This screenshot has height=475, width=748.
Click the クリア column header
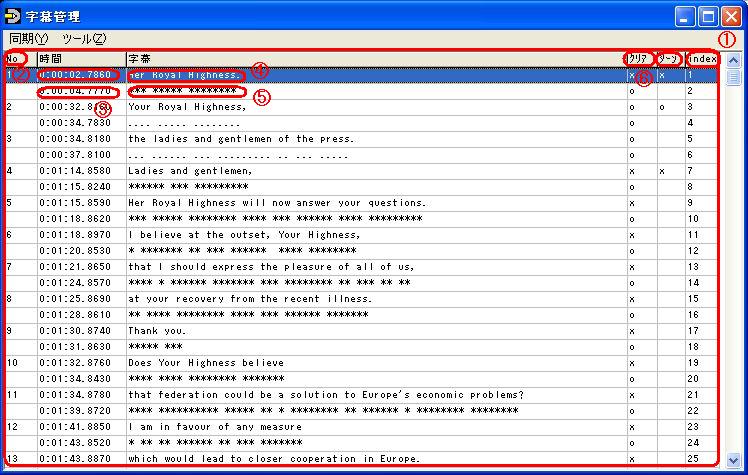[x=640, y=59]
